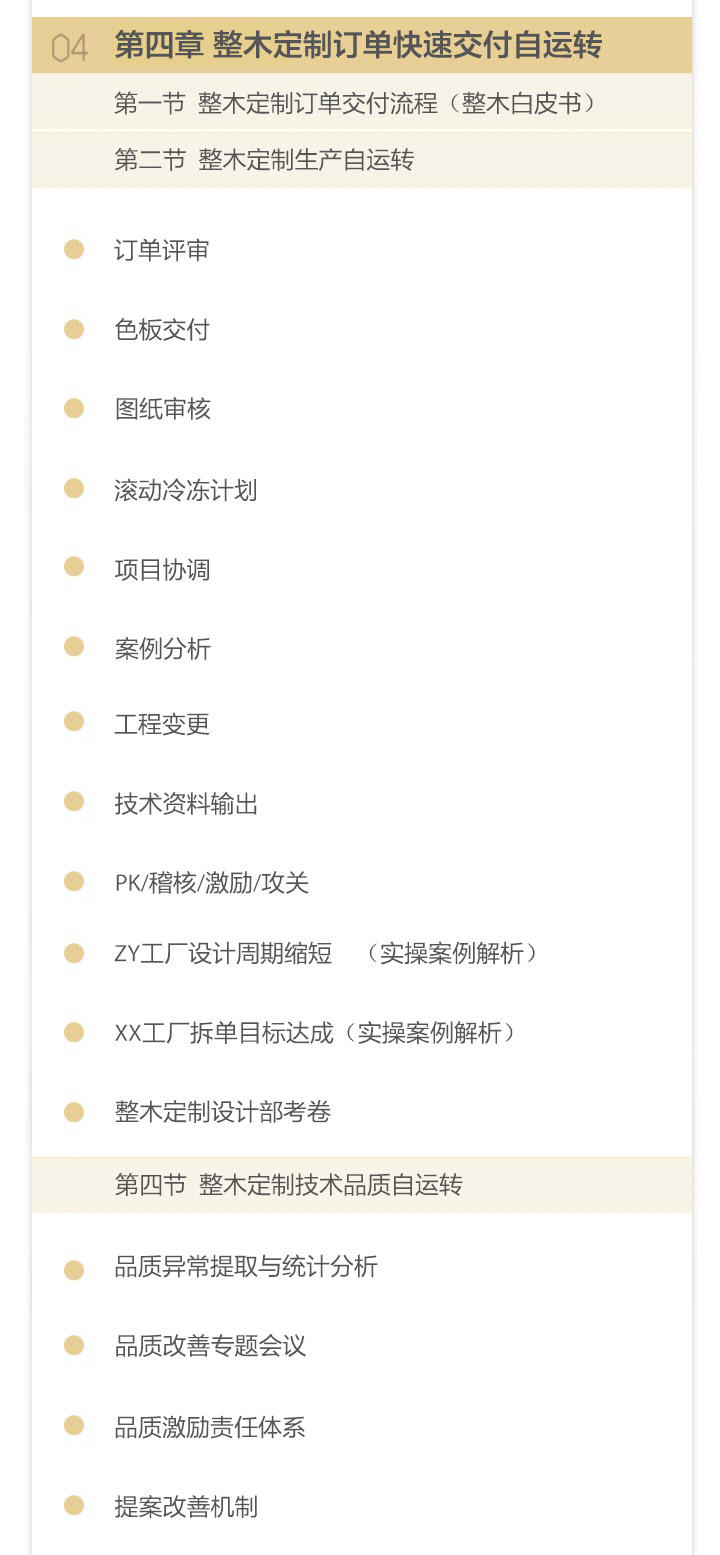Screen dimensions: 720x1555
Task: Collapse section 第二节 整木定制生产自运转
Action: tap(264, 160)
